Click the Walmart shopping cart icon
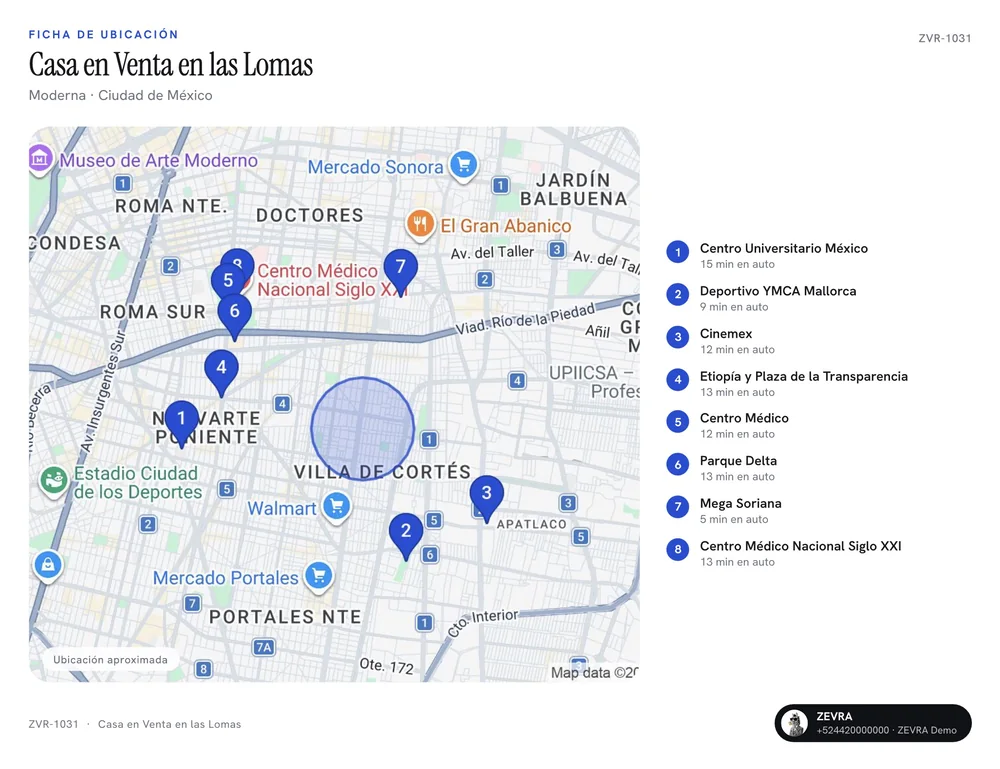 pyautogui.click(x=336, y=507)
